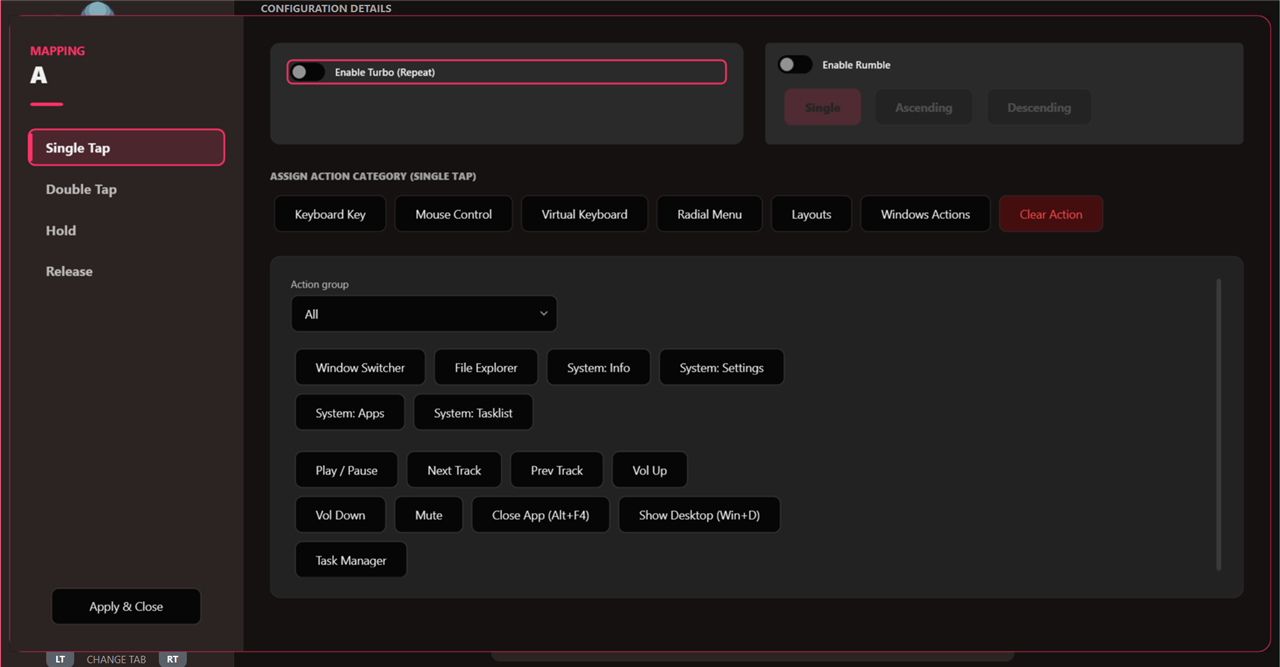Assign Next Track action
The height and width of the screenshot is (667, 1280).
tap(454, 470)
